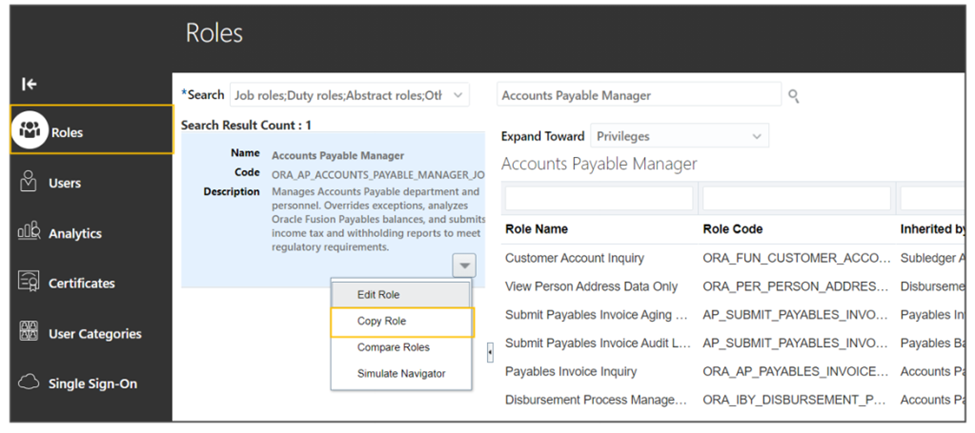Click the Inherited by filter field
Screen dimensions: 975x433
[x=933, y=198]
